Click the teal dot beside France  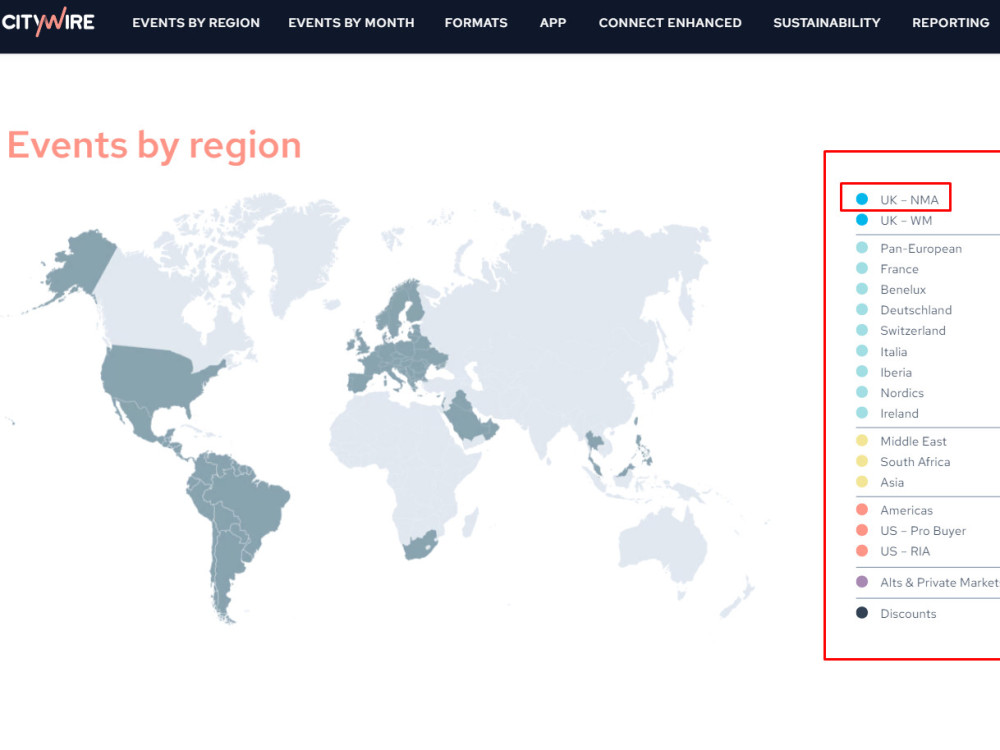click(862, 268)
